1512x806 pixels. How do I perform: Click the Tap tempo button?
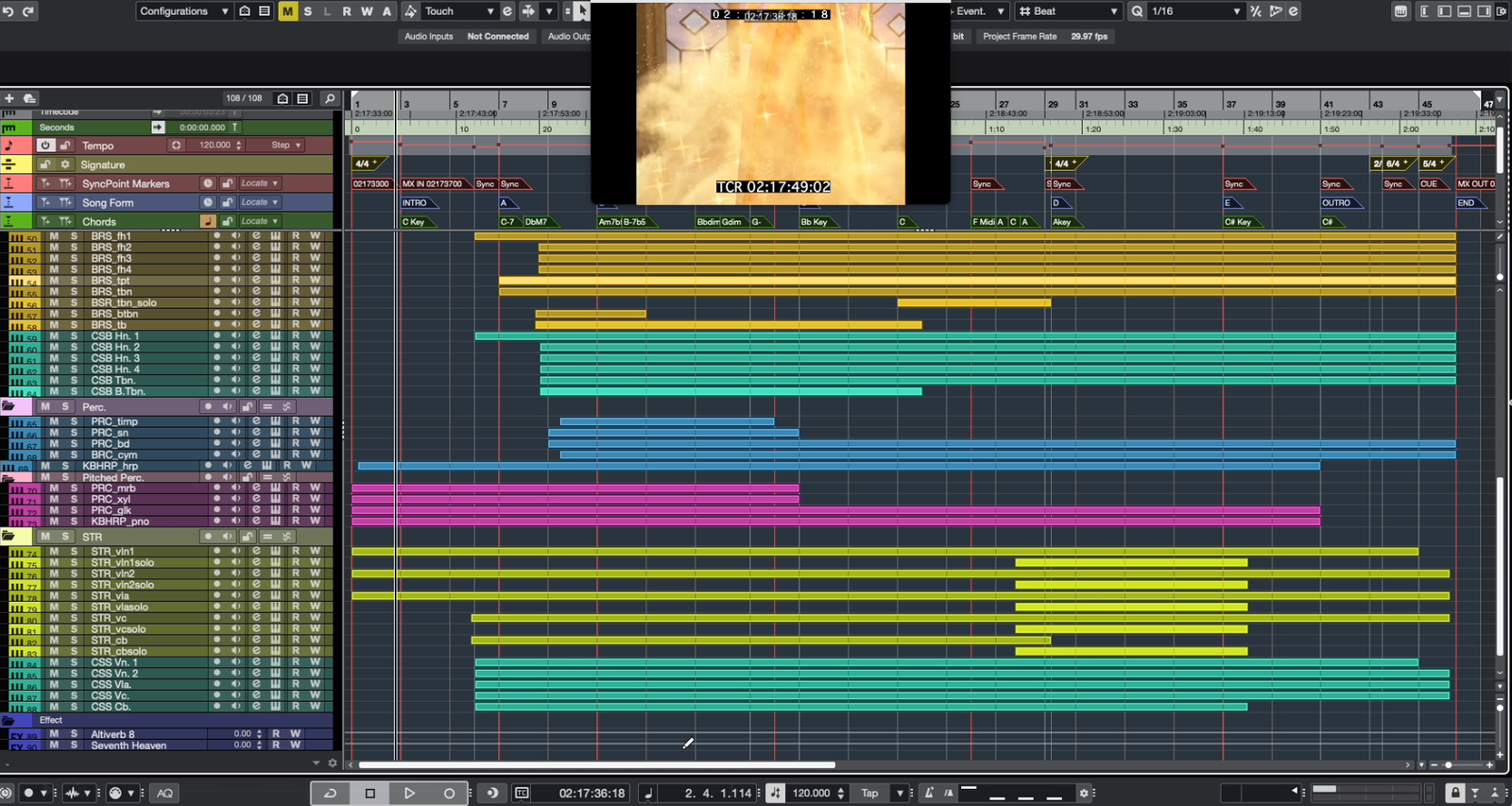tap(869, 793)
